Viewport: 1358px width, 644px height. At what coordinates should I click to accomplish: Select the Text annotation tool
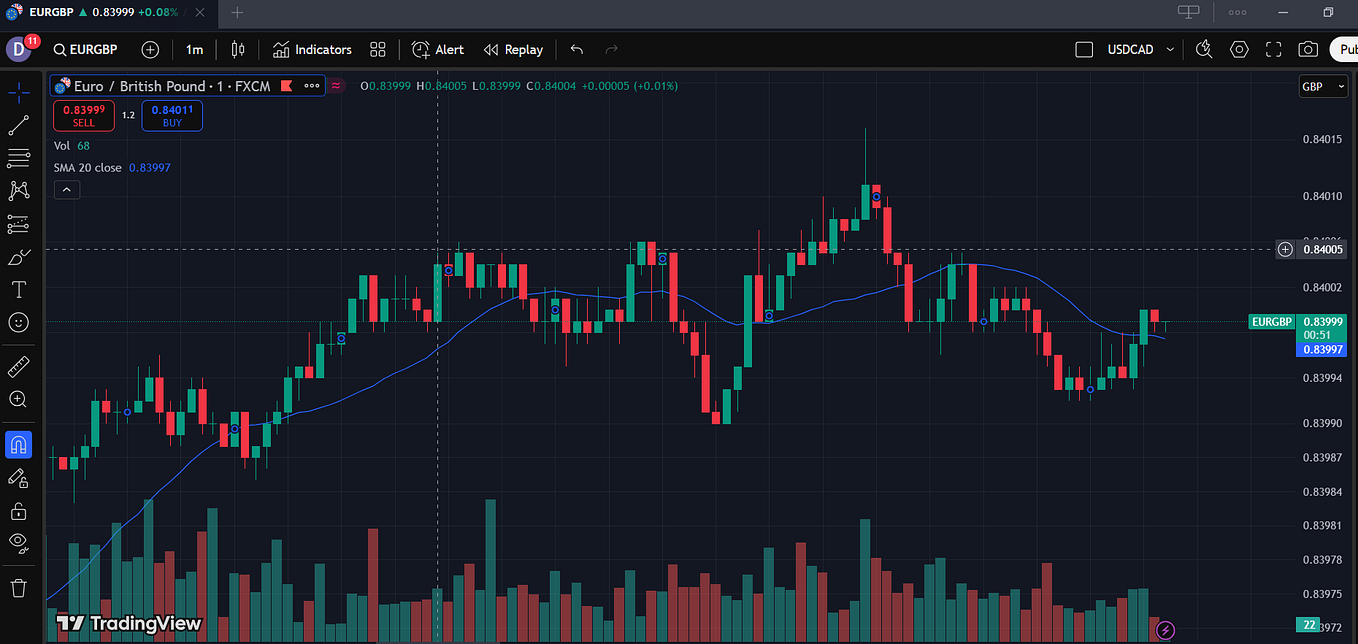click(x=19, y=290)
